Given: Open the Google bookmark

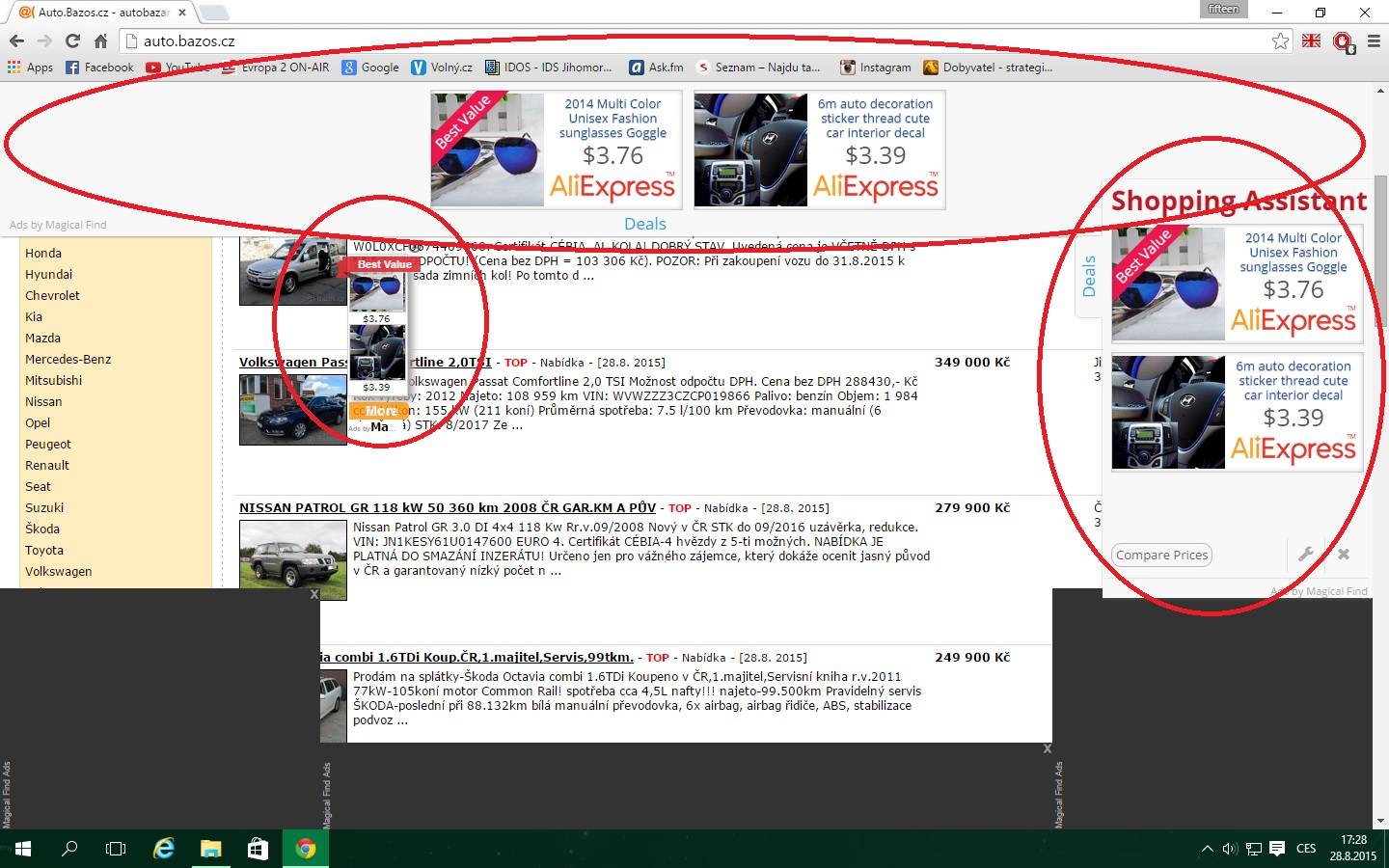Looking at the screenshot, I should pos(370,68).
